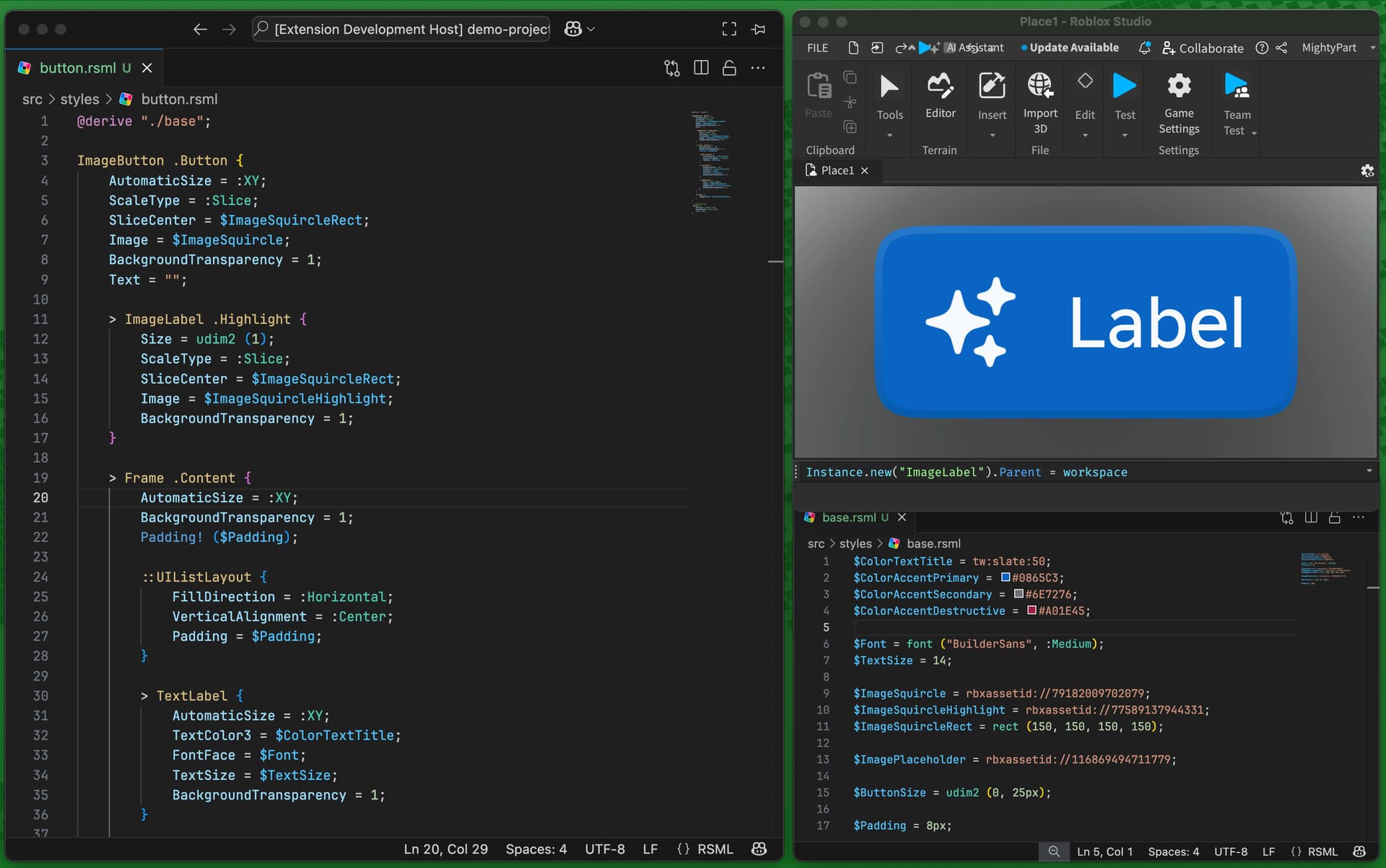The width and height of the screenshot is (1386, 868).
Task: Toggle the pin icon in title bar
Action: click(758, 29)
